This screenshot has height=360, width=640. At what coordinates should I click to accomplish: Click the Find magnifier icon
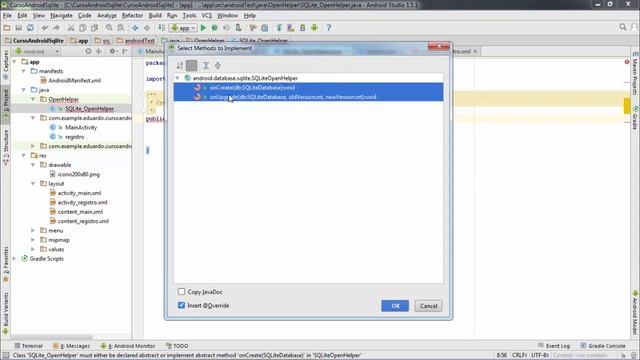(x=109, y=28)
